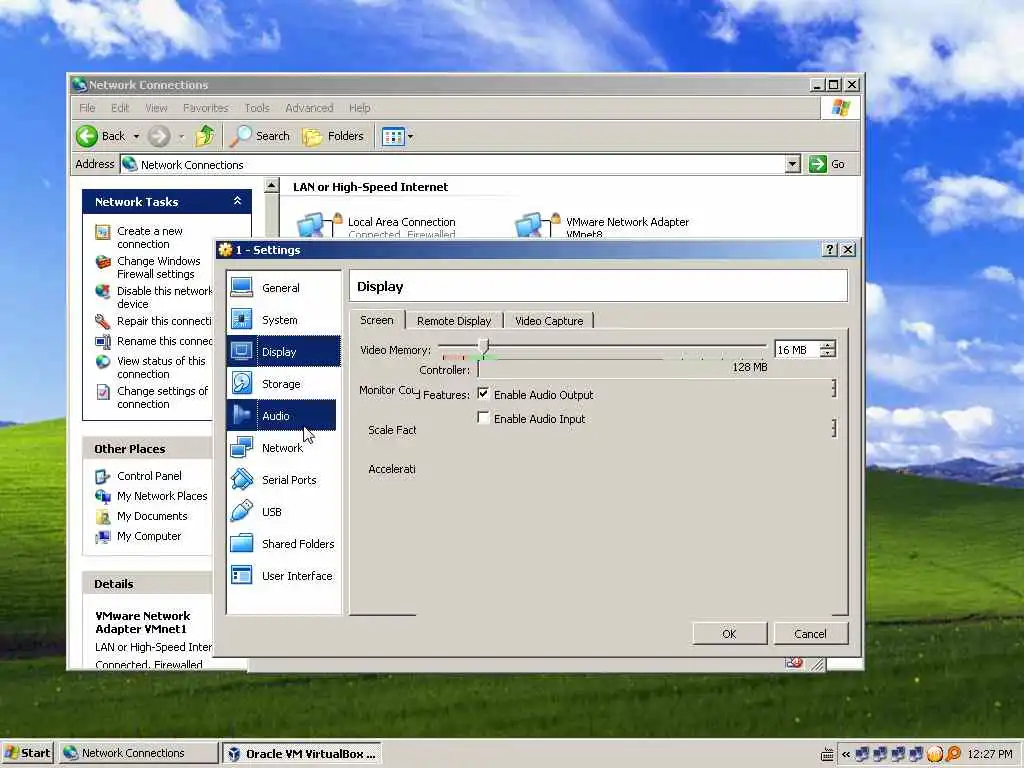Image resolution: width=1024 pixels, height=768 pixels.
Task: Click OK in the Settings dialog
Action: click(x=729, y=633)
